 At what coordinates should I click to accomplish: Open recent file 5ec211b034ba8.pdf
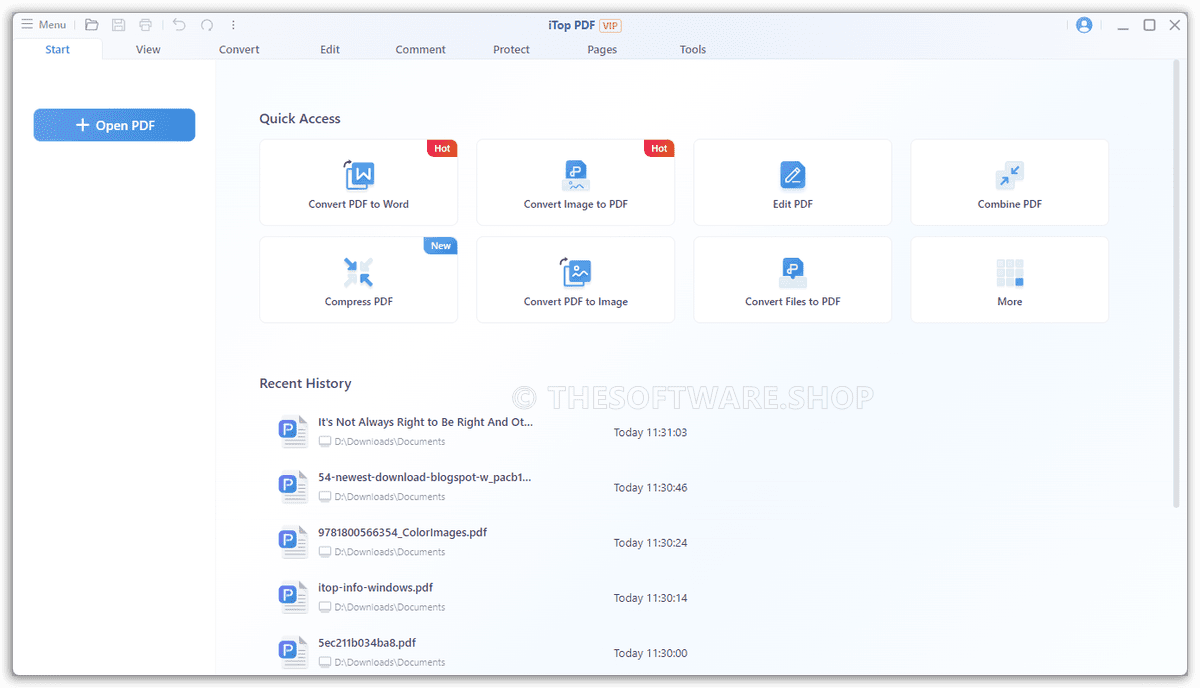tap(367, 642)
